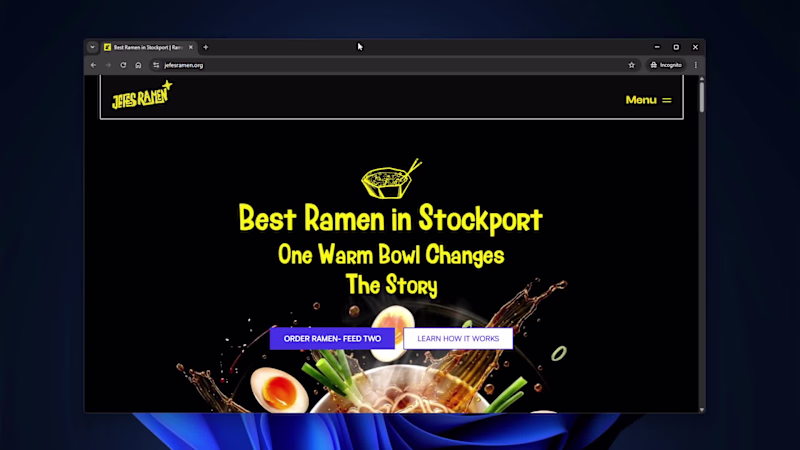Open a new tab with plus button

(206, 47)
